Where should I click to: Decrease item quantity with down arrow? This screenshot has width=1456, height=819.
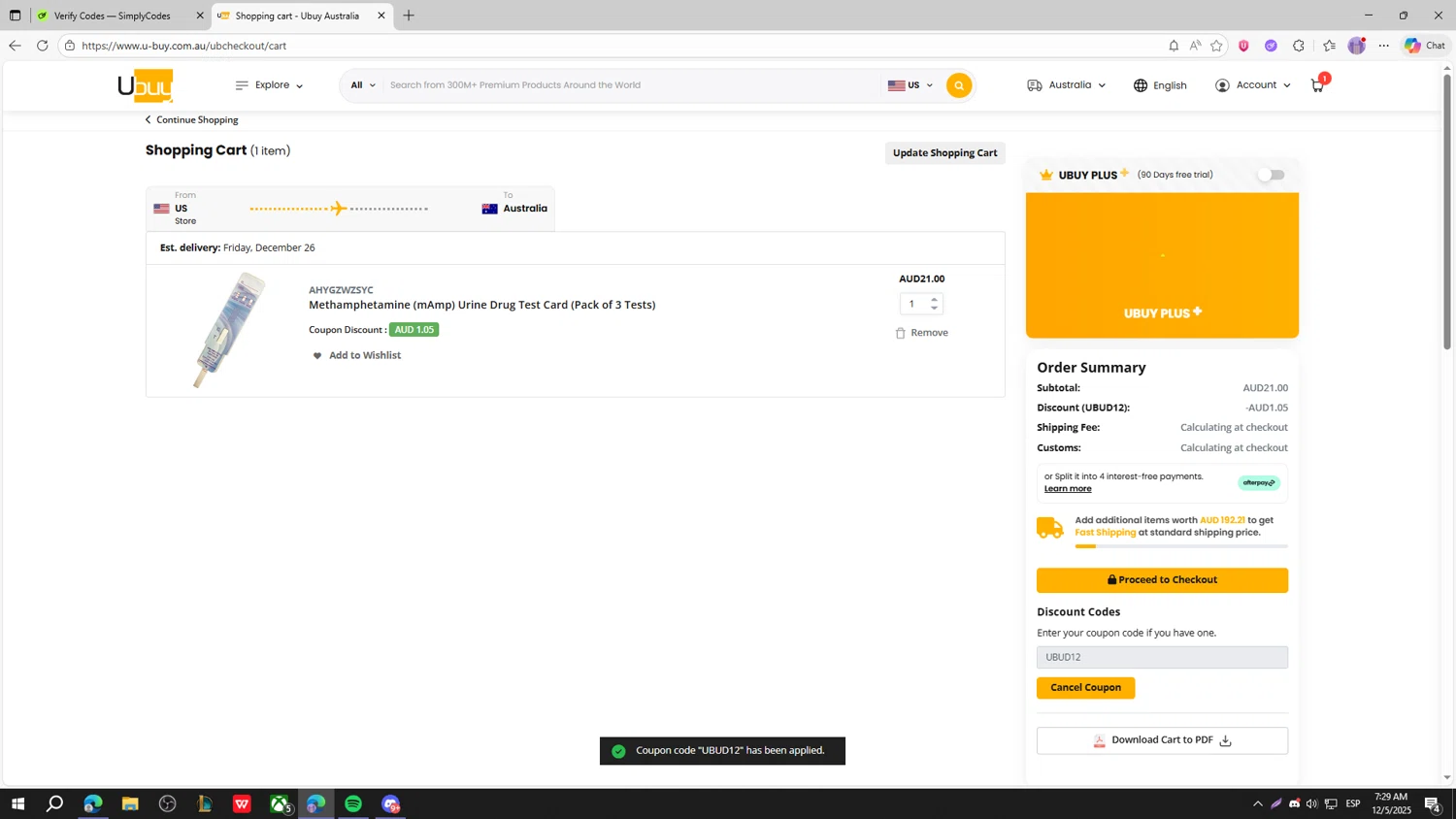pos(934,309)
